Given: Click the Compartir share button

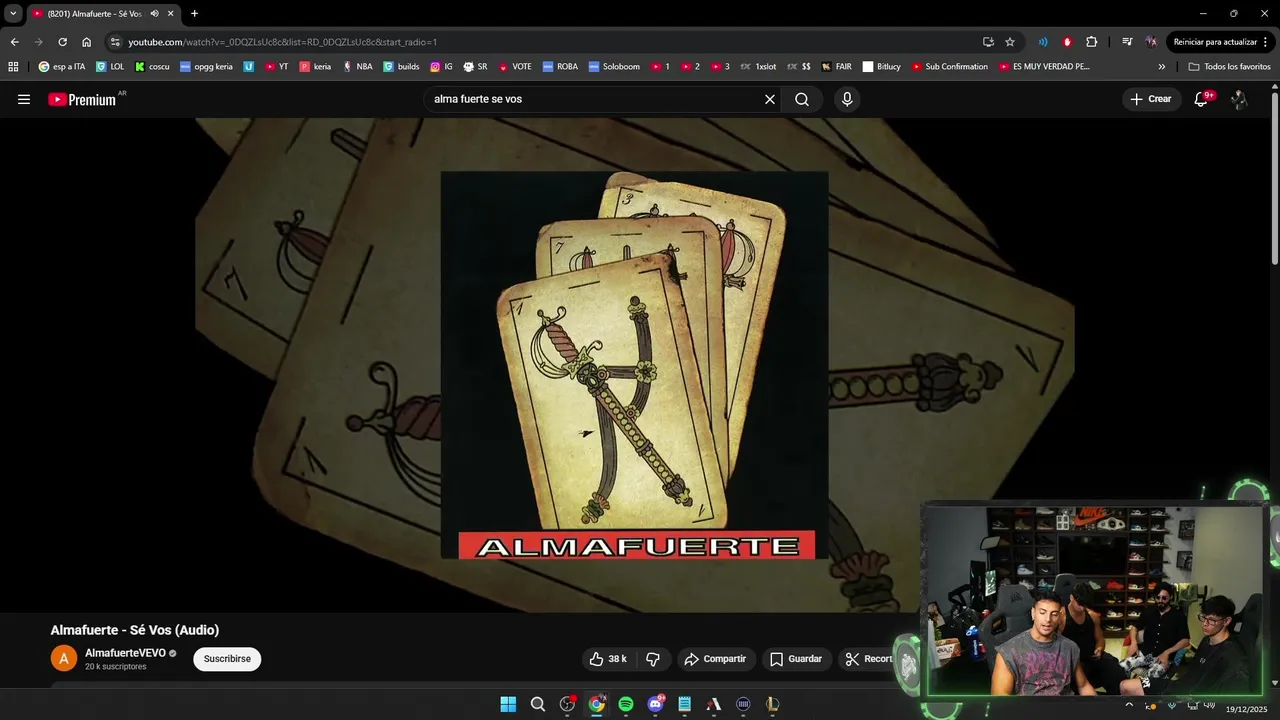Looking at the screenshot, I should tap(715, 659).
